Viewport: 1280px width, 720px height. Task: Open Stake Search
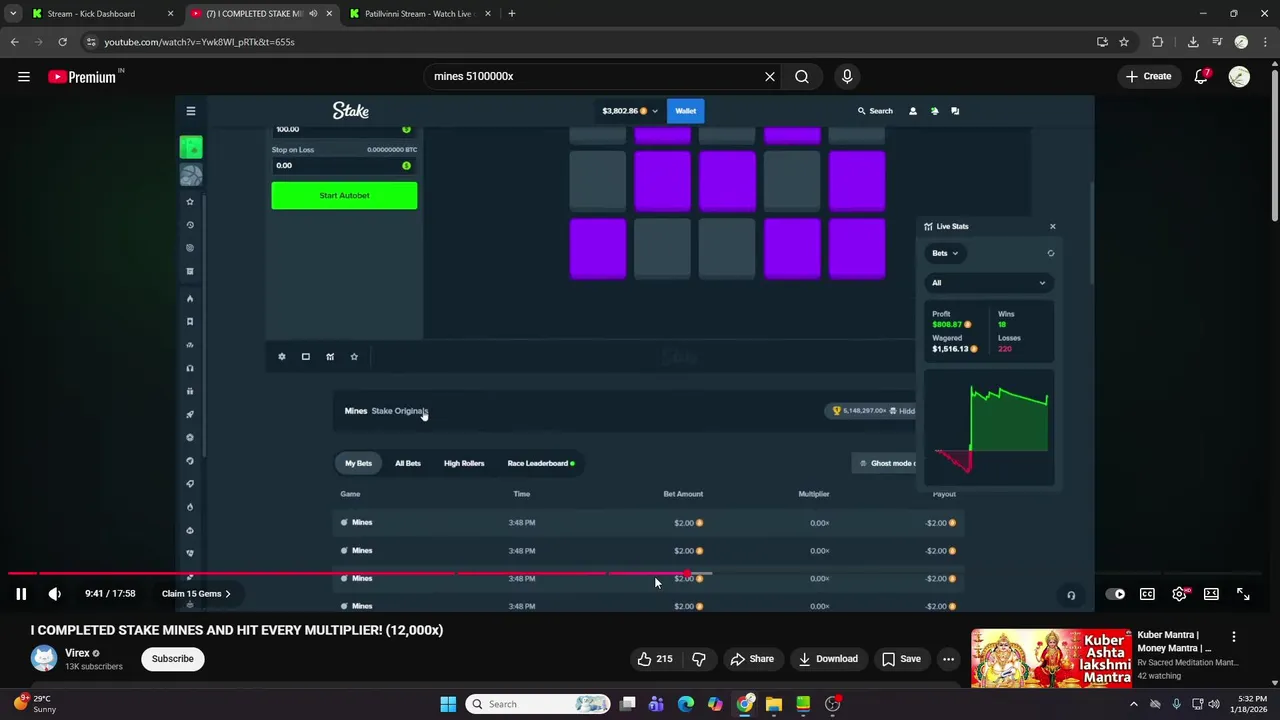coord(875,111)
